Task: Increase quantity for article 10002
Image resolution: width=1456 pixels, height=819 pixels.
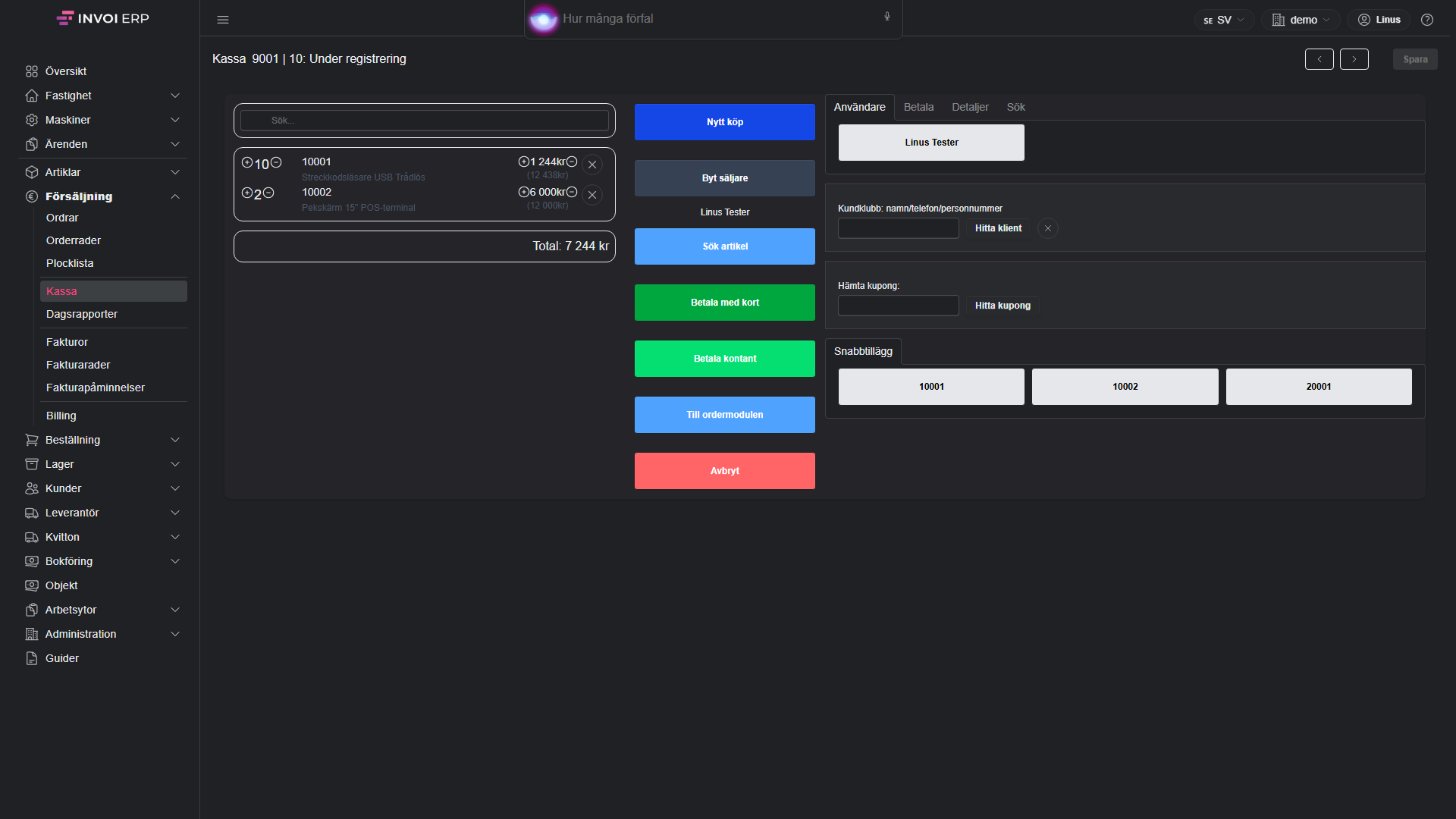Action: click(247, 193)
